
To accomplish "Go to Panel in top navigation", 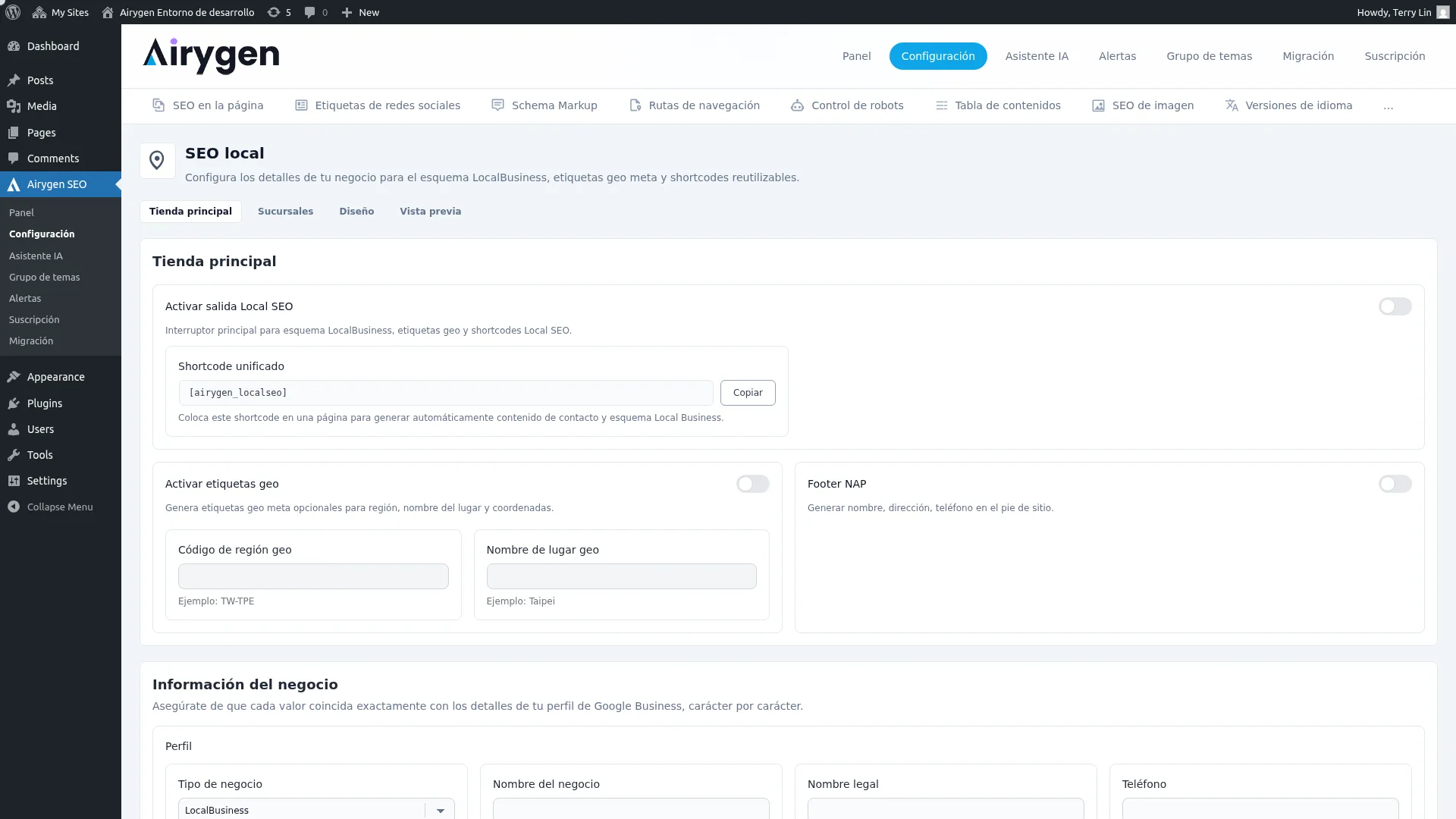I will coord(856,56).
